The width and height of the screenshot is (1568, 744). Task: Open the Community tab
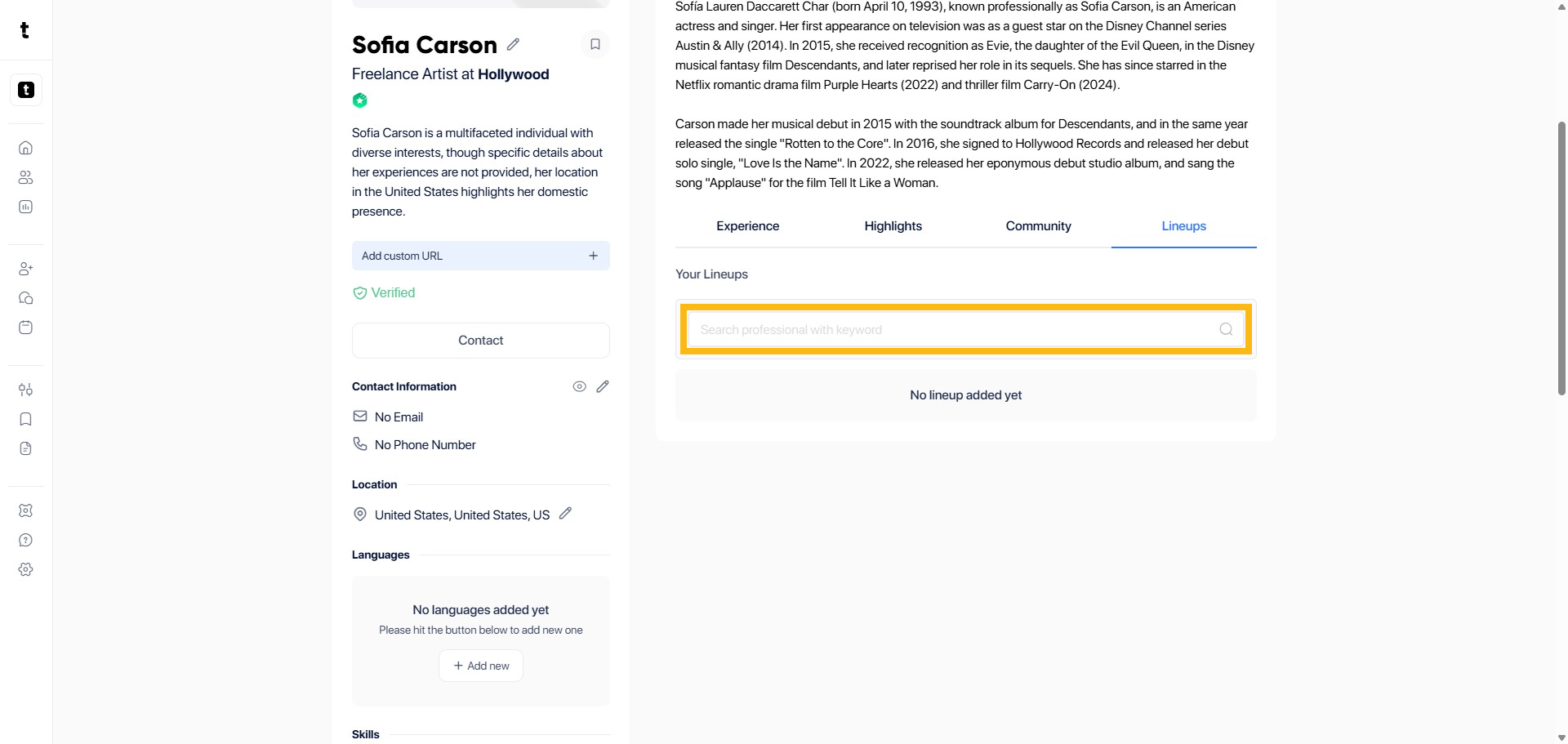coord(1038,226)
